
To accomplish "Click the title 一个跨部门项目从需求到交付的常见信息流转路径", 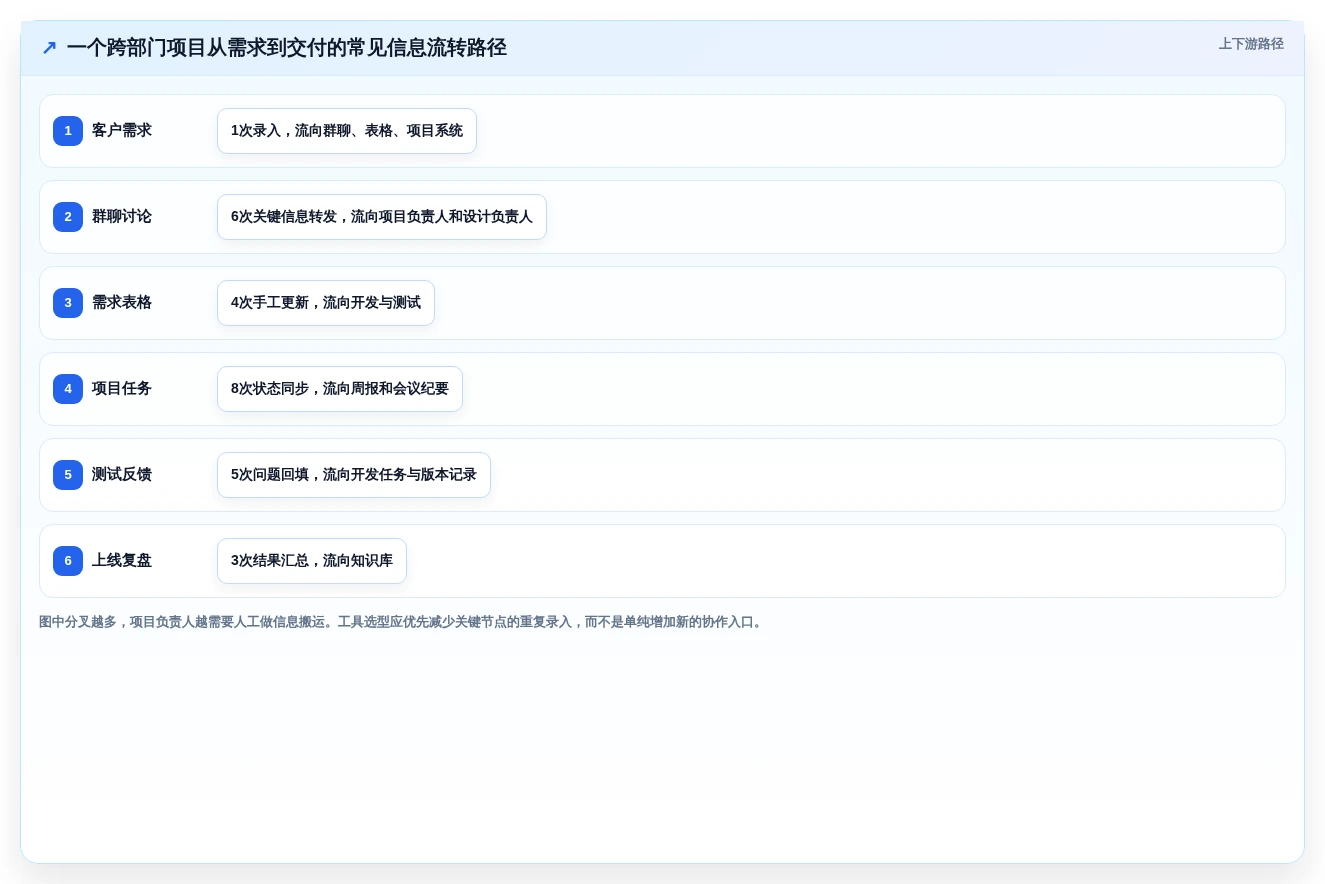I will tap(287, 48).
